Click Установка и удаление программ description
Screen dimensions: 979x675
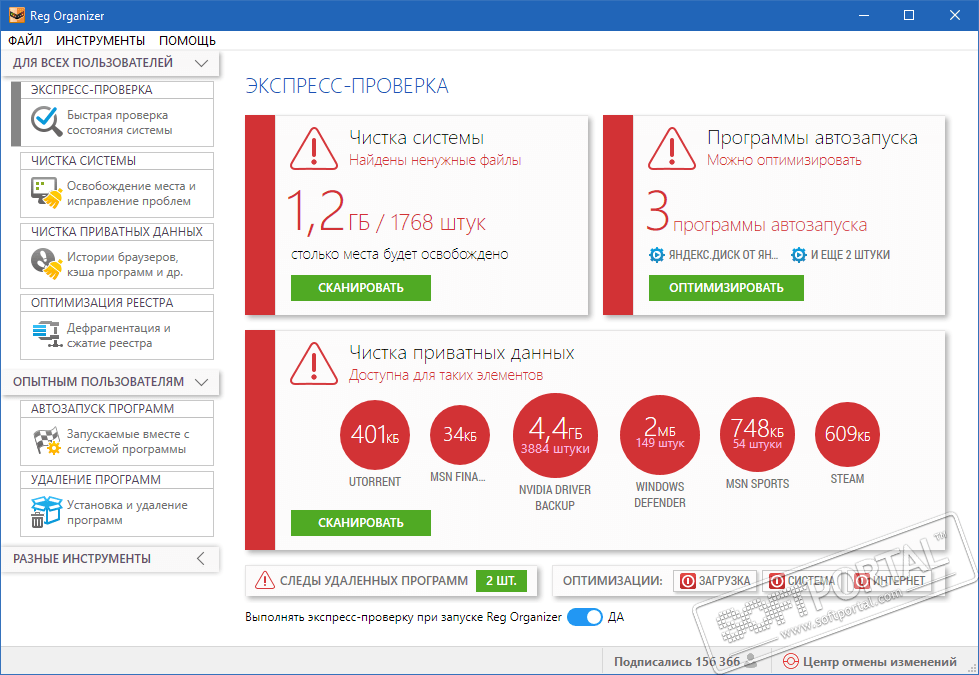click(x=127, y=513)
